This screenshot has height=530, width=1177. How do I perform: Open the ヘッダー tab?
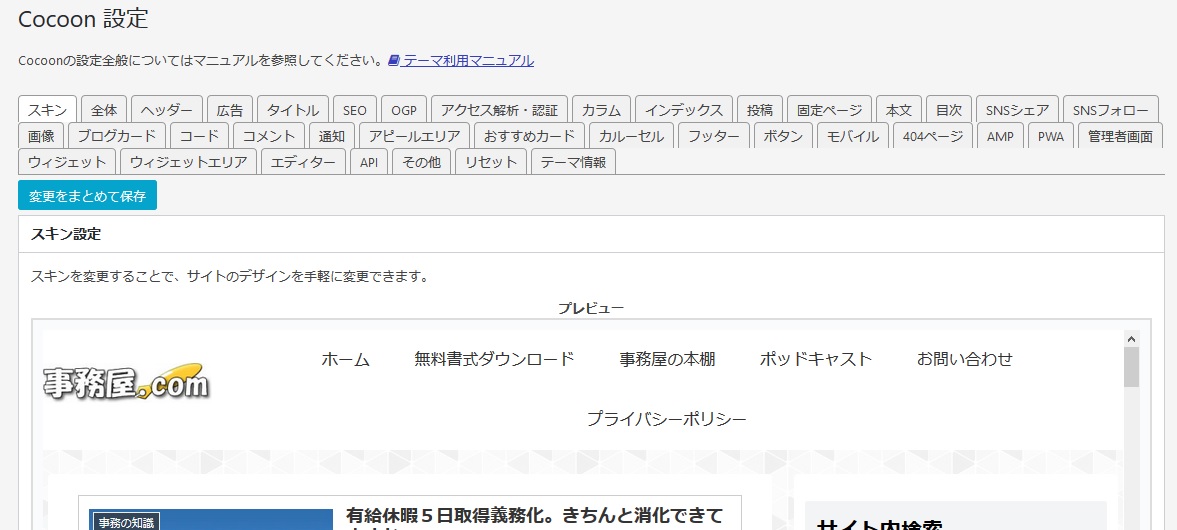tap(167, 110)
